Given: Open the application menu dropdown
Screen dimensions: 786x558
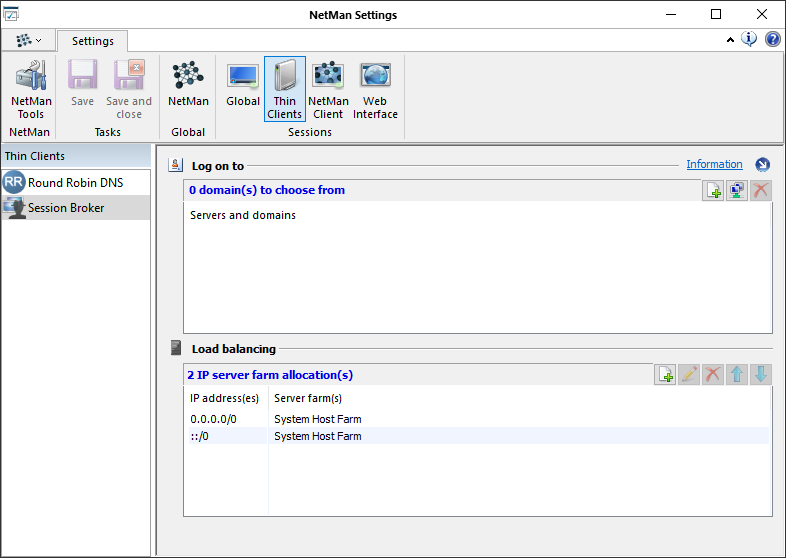Looking at the screenshot, I should [29, 40].
